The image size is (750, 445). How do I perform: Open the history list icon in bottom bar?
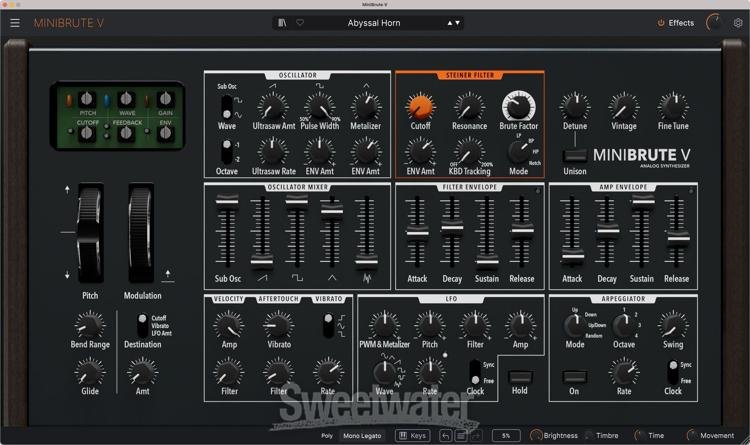coord(461,435)
